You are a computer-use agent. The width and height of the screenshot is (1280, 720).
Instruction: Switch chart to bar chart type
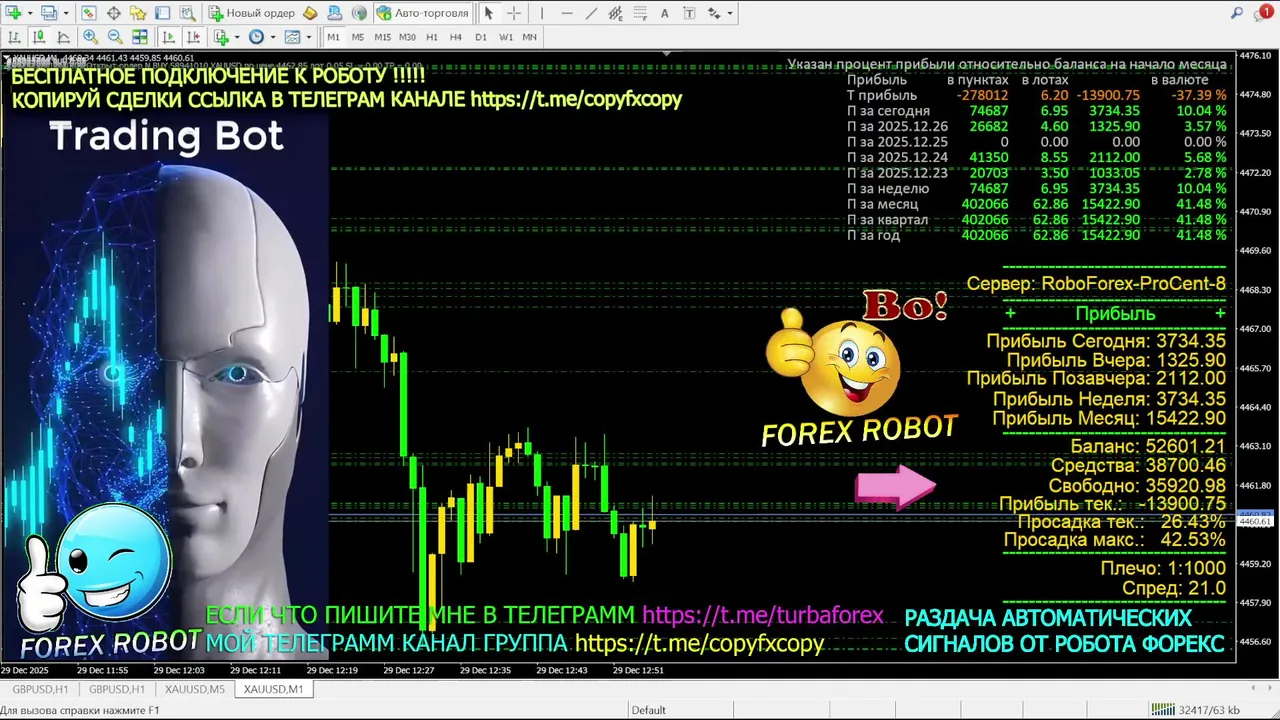(x=14, y=37)
